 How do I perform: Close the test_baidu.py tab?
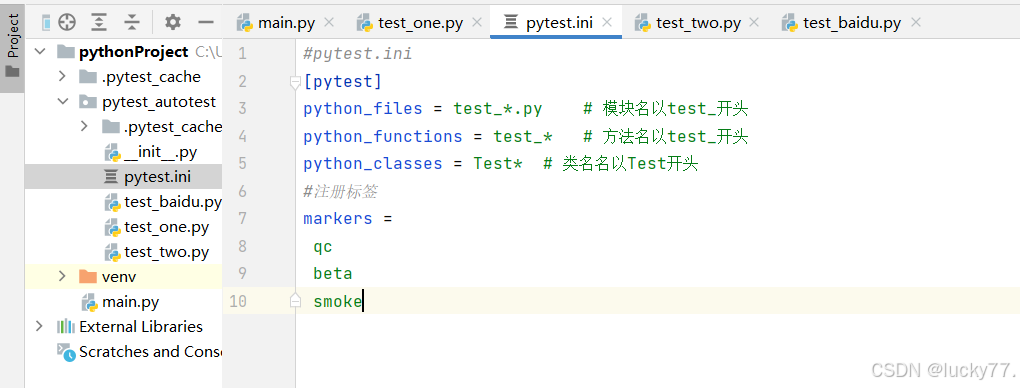916,23
